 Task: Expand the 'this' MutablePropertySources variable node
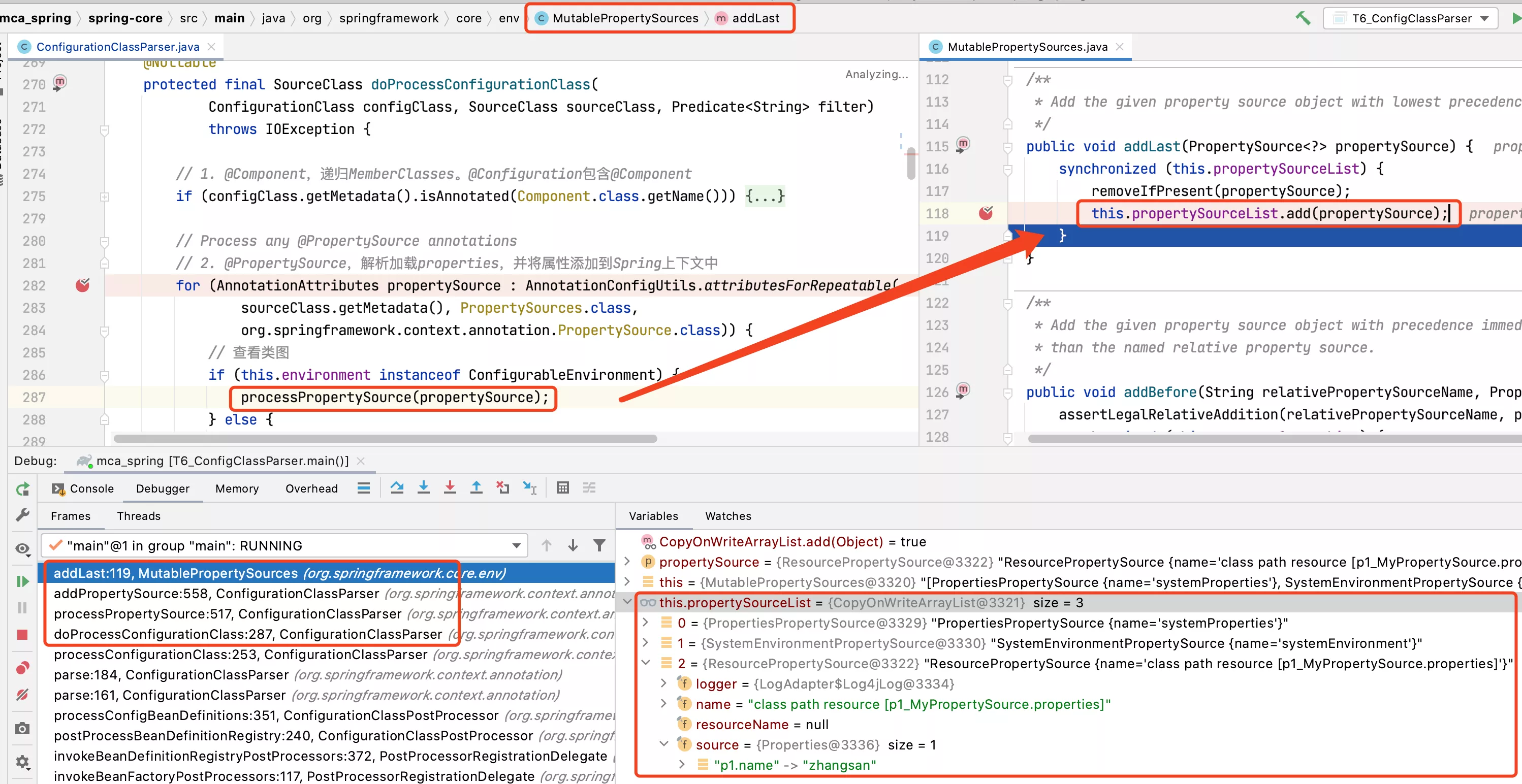[x=627, y=582]
